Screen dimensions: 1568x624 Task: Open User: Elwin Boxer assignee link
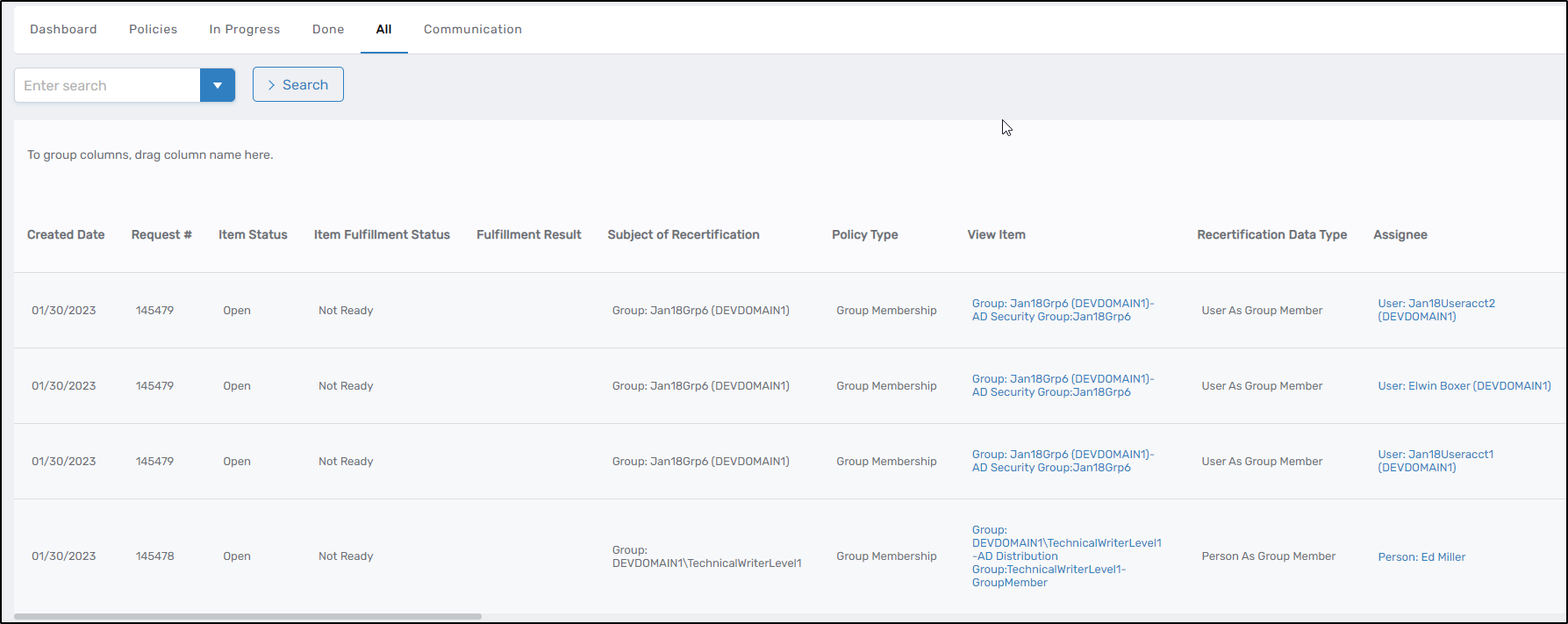1464,386
